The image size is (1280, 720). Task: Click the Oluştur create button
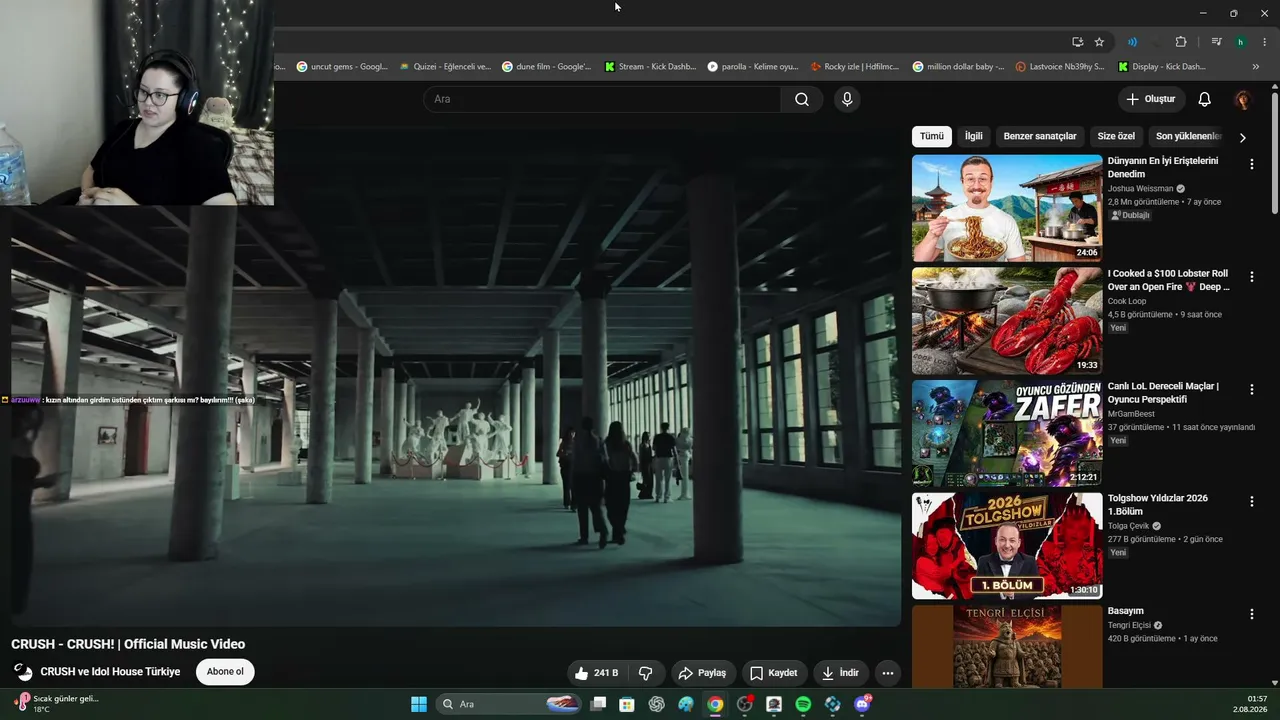pyautogui.click(x=1151, y=99)
